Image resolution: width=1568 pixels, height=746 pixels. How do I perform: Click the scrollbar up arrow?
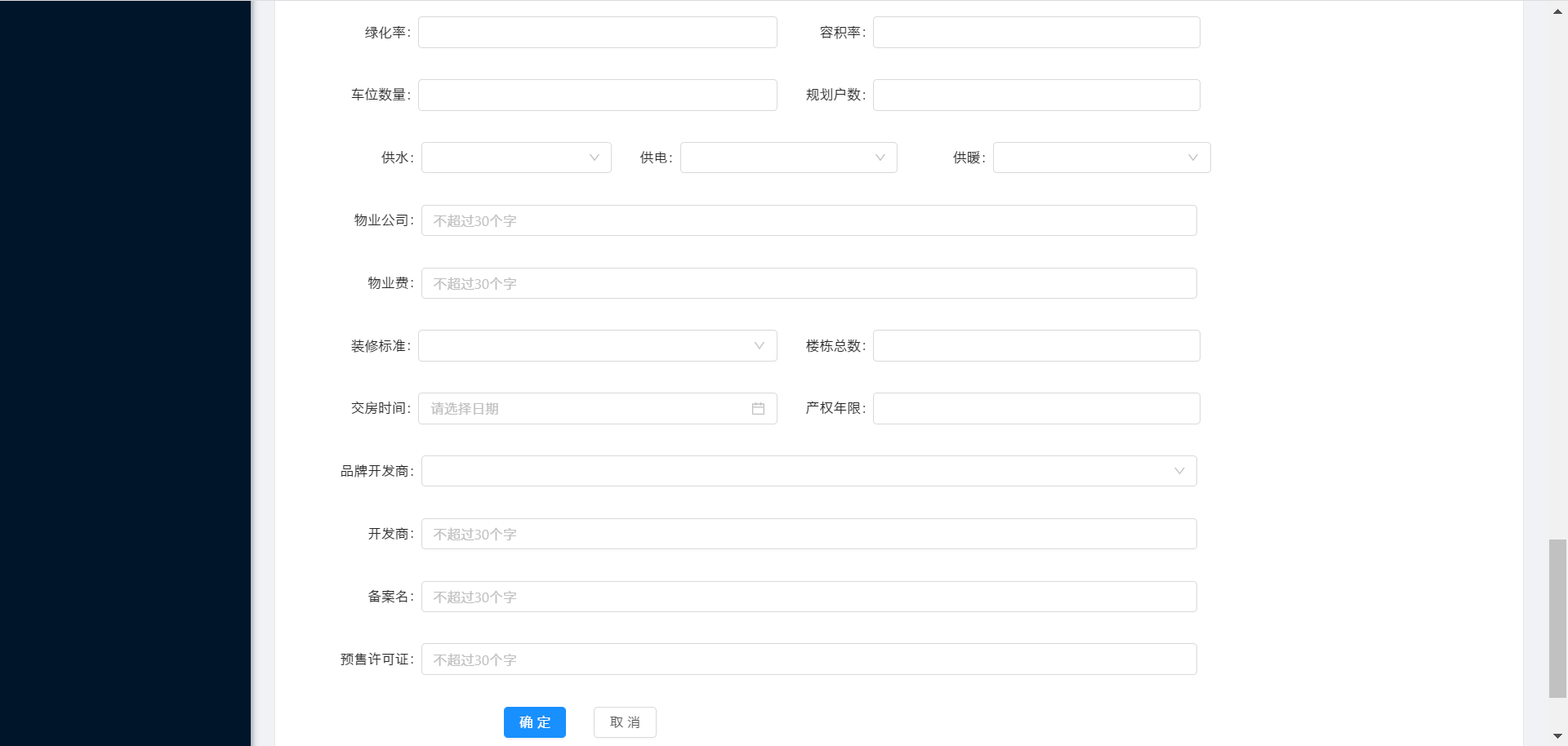1557,11
